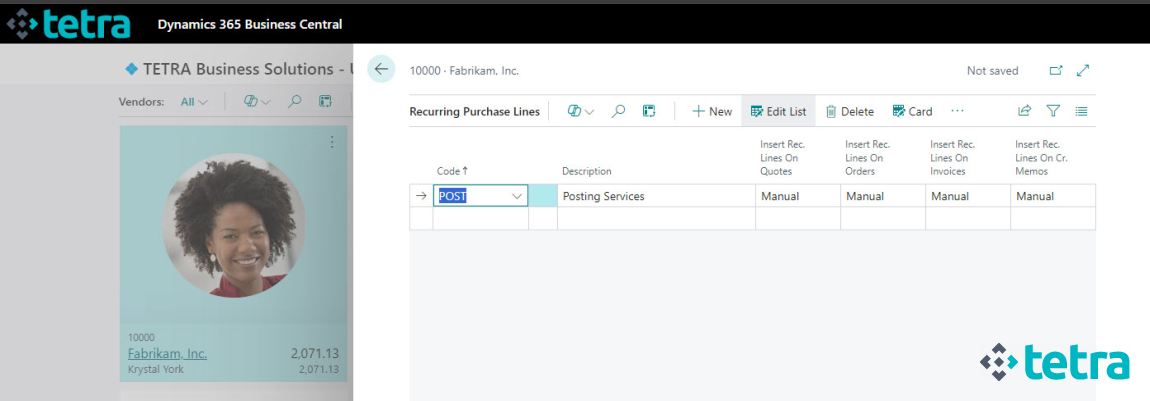This screenshot has width=1150, height=401.
Task: Set Manual under Insert Rec. Lines On Quotes
Action: (x=798, y=196)
